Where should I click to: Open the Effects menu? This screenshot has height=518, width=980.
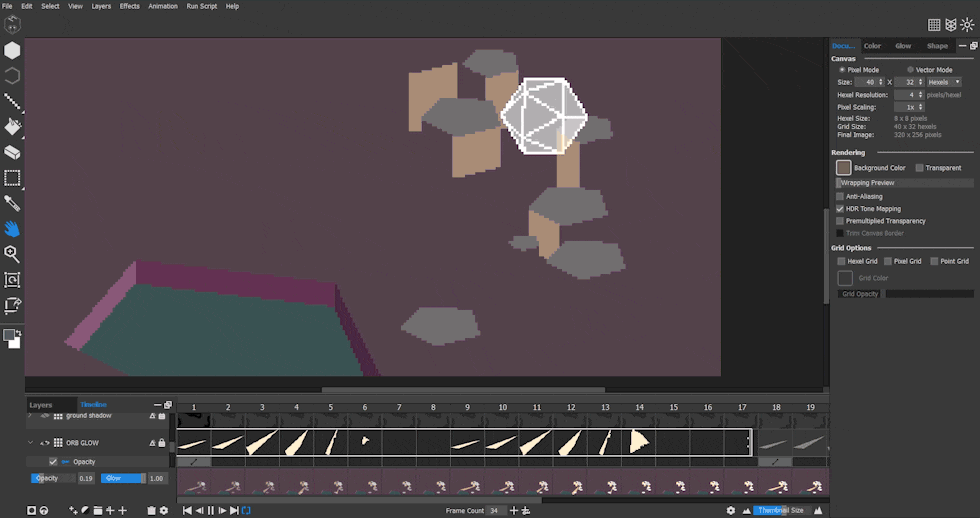tap(130, 6)
